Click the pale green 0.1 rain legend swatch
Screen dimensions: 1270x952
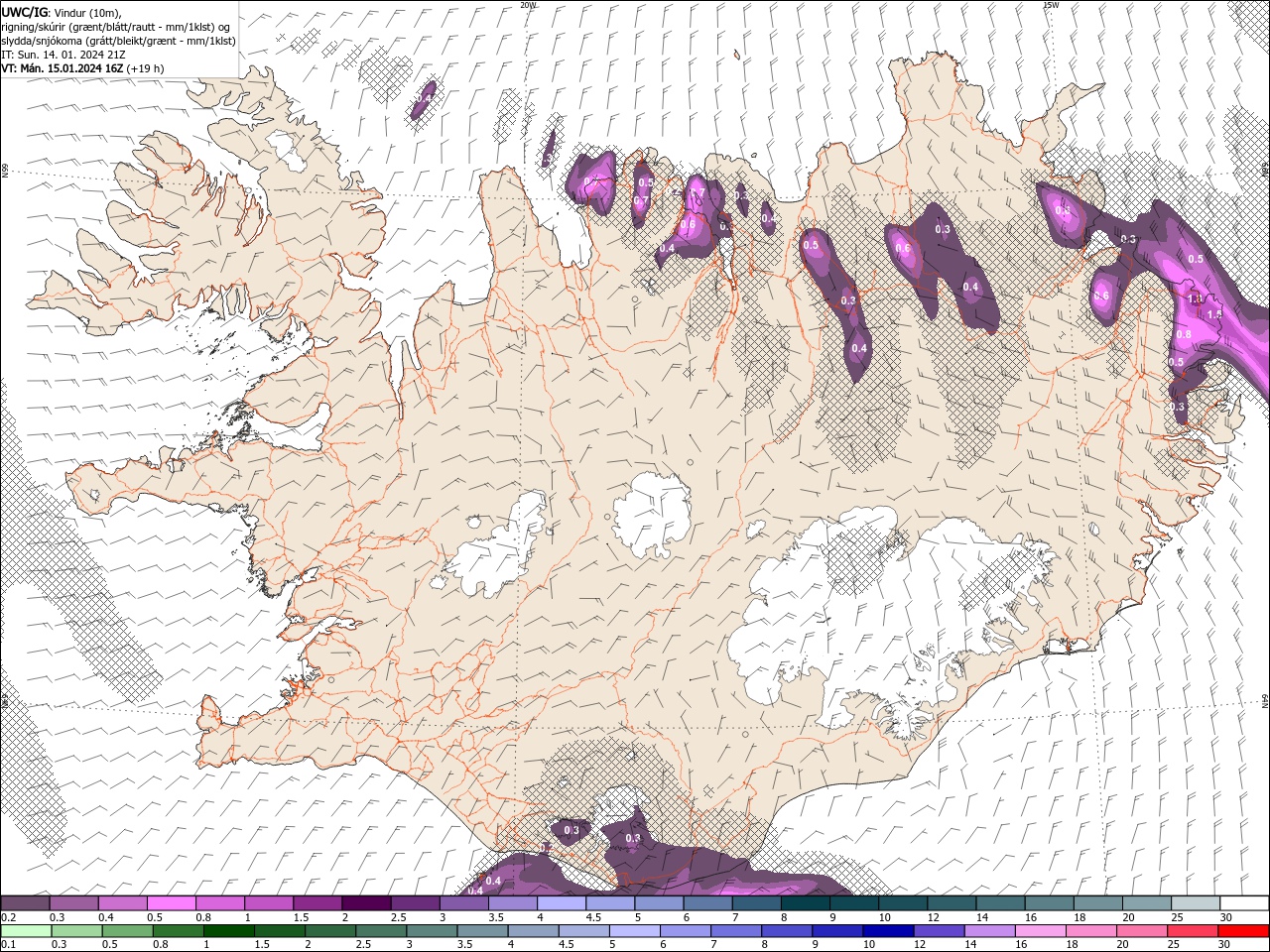pos(26,931)
